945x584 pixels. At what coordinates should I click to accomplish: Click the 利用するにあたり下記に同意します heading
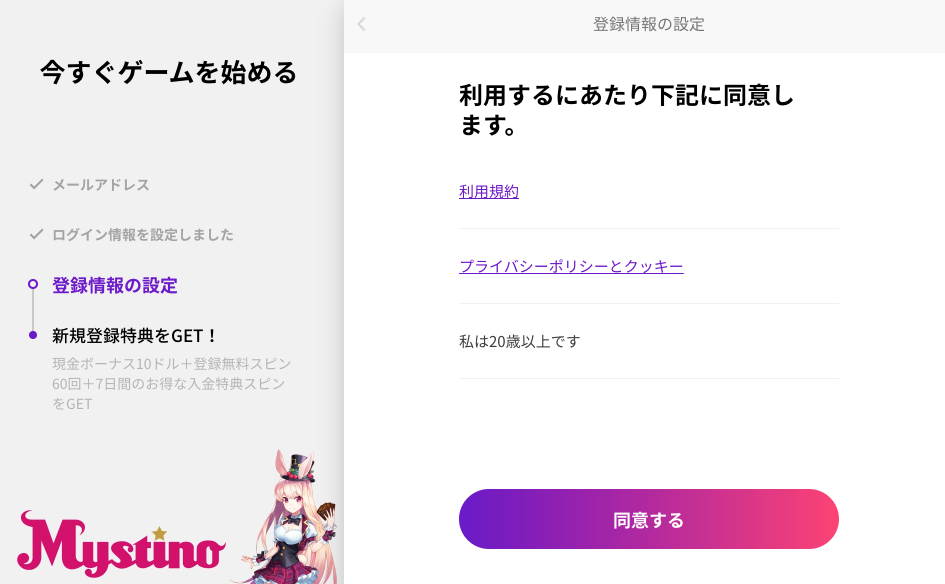[x=627, y=110]
